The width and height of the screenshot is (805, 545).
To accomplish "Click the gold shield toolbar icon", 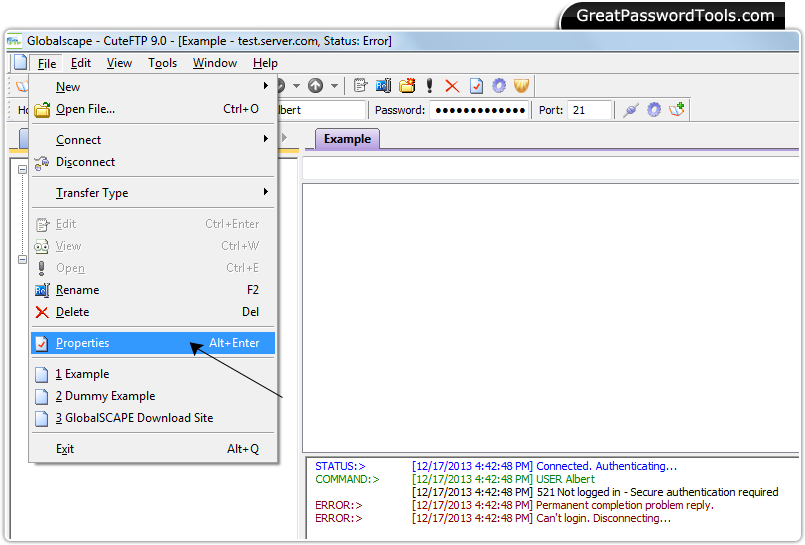I will [x=522, y=86].
